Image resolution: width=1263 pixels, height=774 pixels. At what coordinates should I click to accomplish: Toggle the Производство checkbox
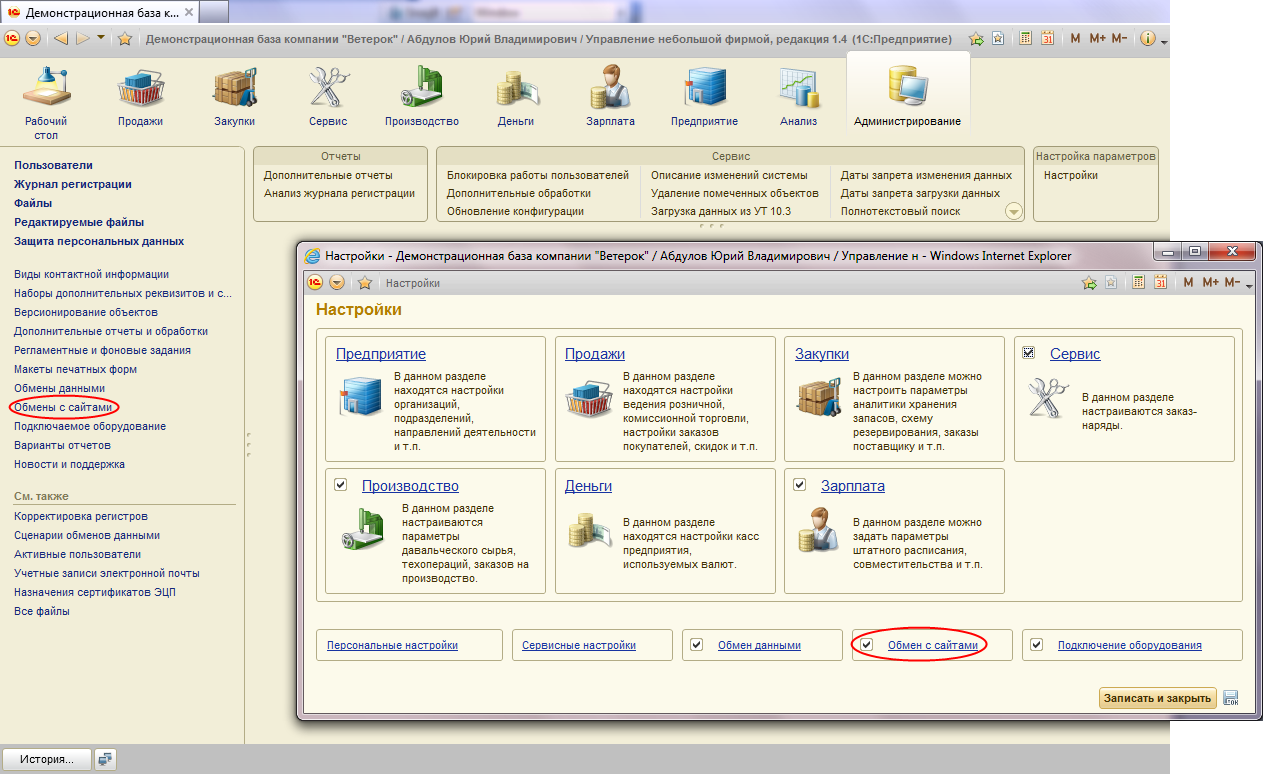click(x=341, y=485)
